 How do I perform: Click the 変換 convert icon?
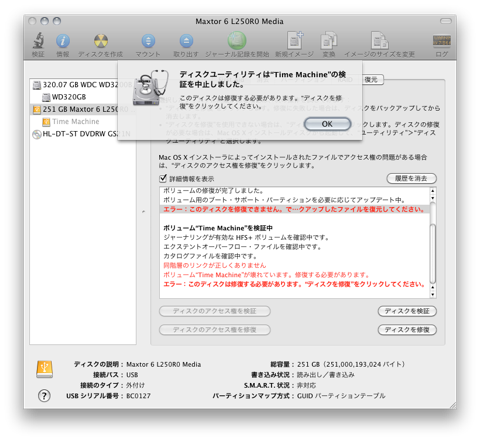tap(329, 41)
